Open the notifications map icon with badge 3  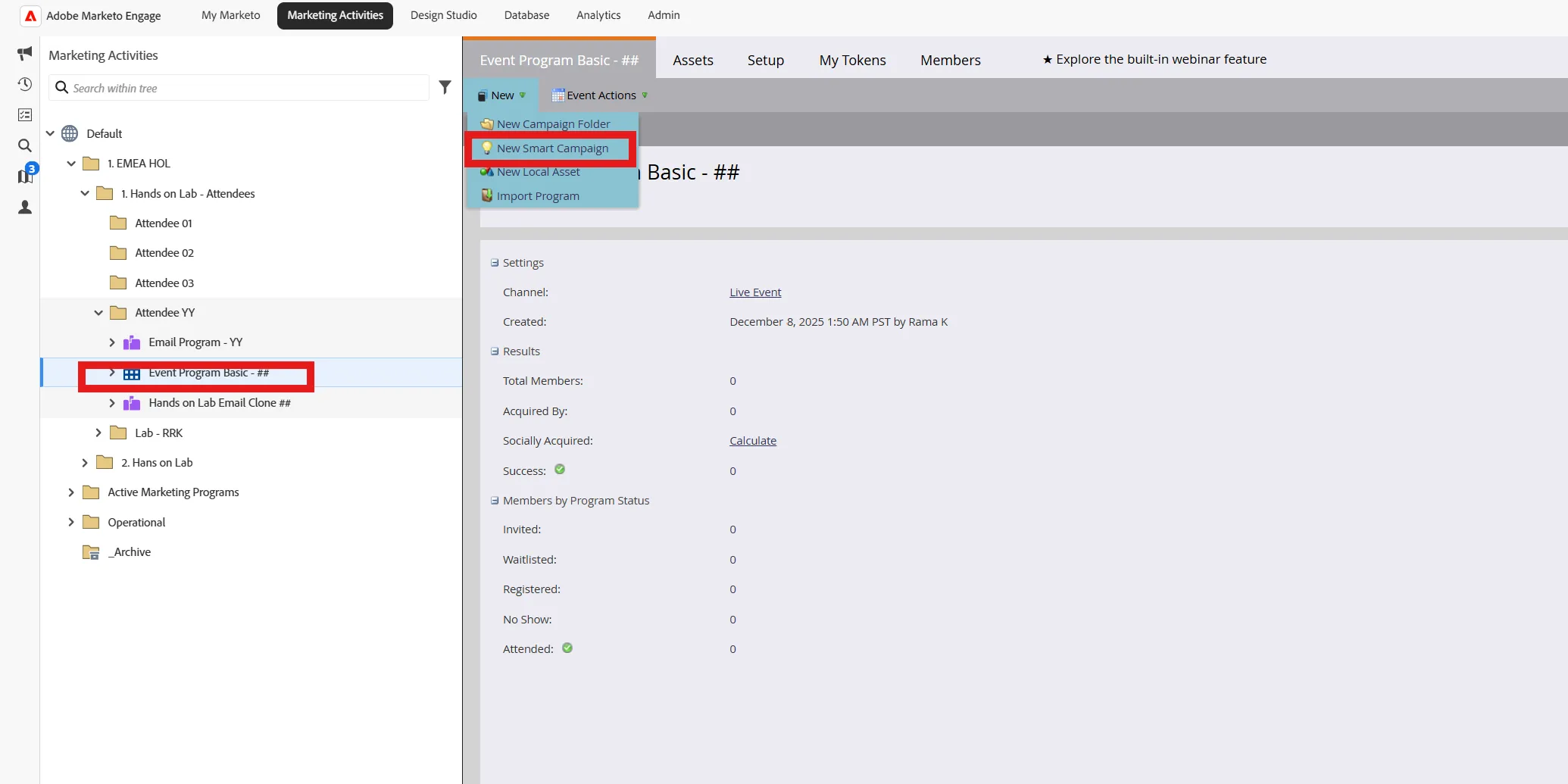[x=25, y=176]
